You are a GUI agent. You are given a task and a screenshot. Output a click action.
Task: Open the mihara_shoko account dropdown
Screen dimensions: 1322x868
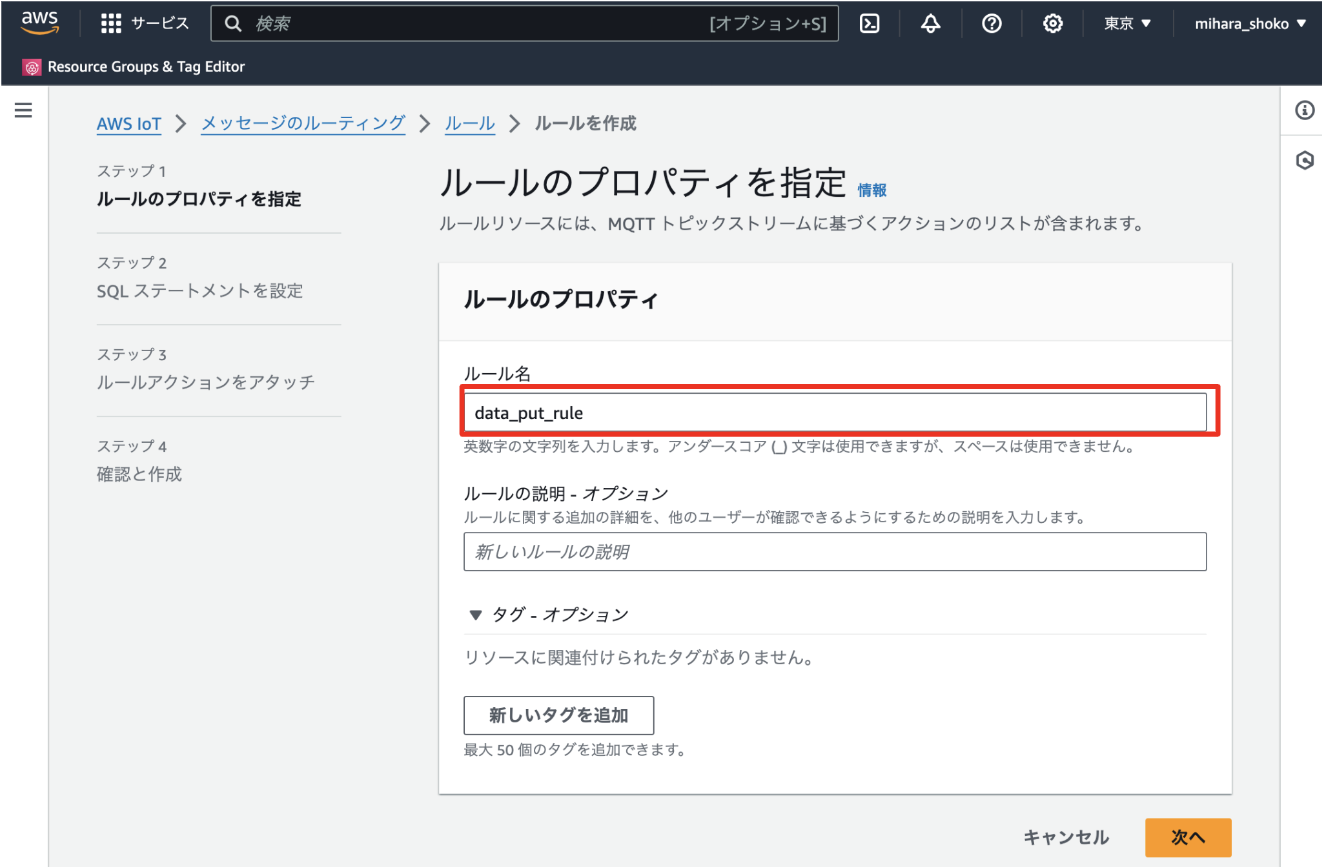(x=1248, y=23)
